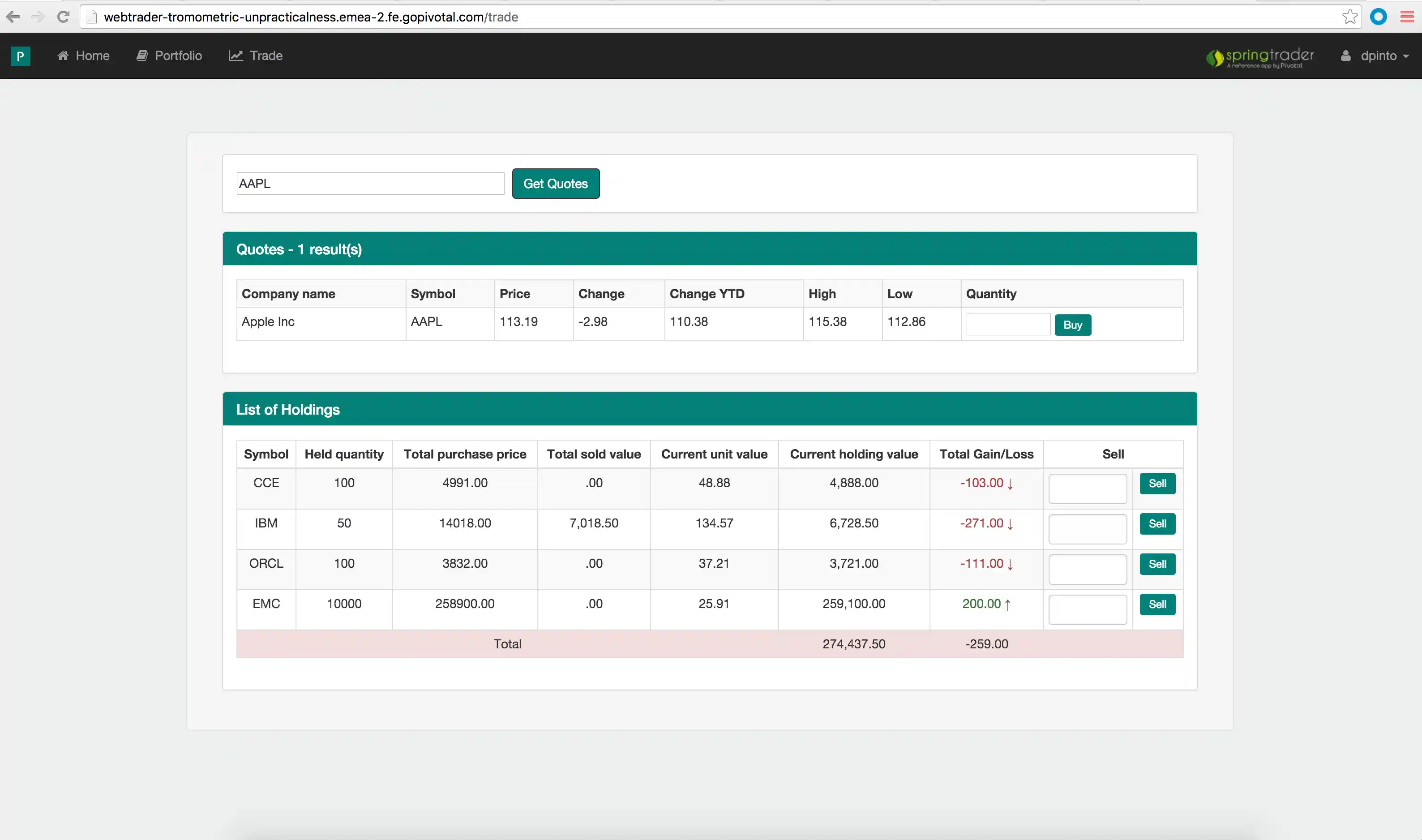1422x840 pixels.
Task: Click the CCE sell quantity field
Action: (1087, 489)
